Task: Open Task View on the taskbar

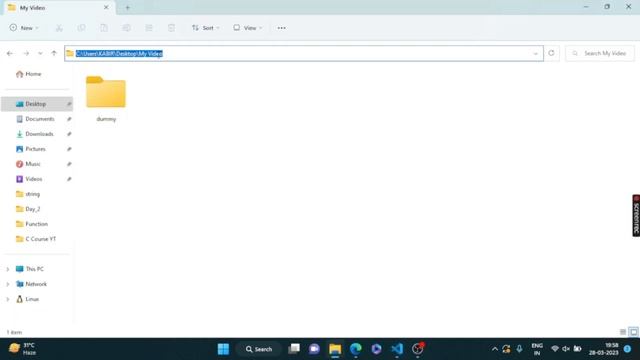Action: (x=294, y=349)
